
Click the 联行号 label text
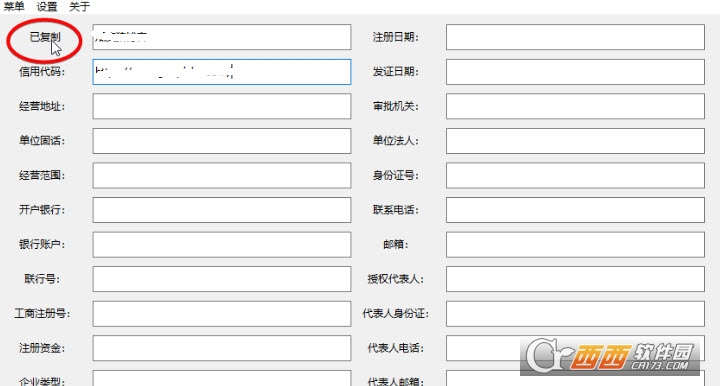[42, 279]
